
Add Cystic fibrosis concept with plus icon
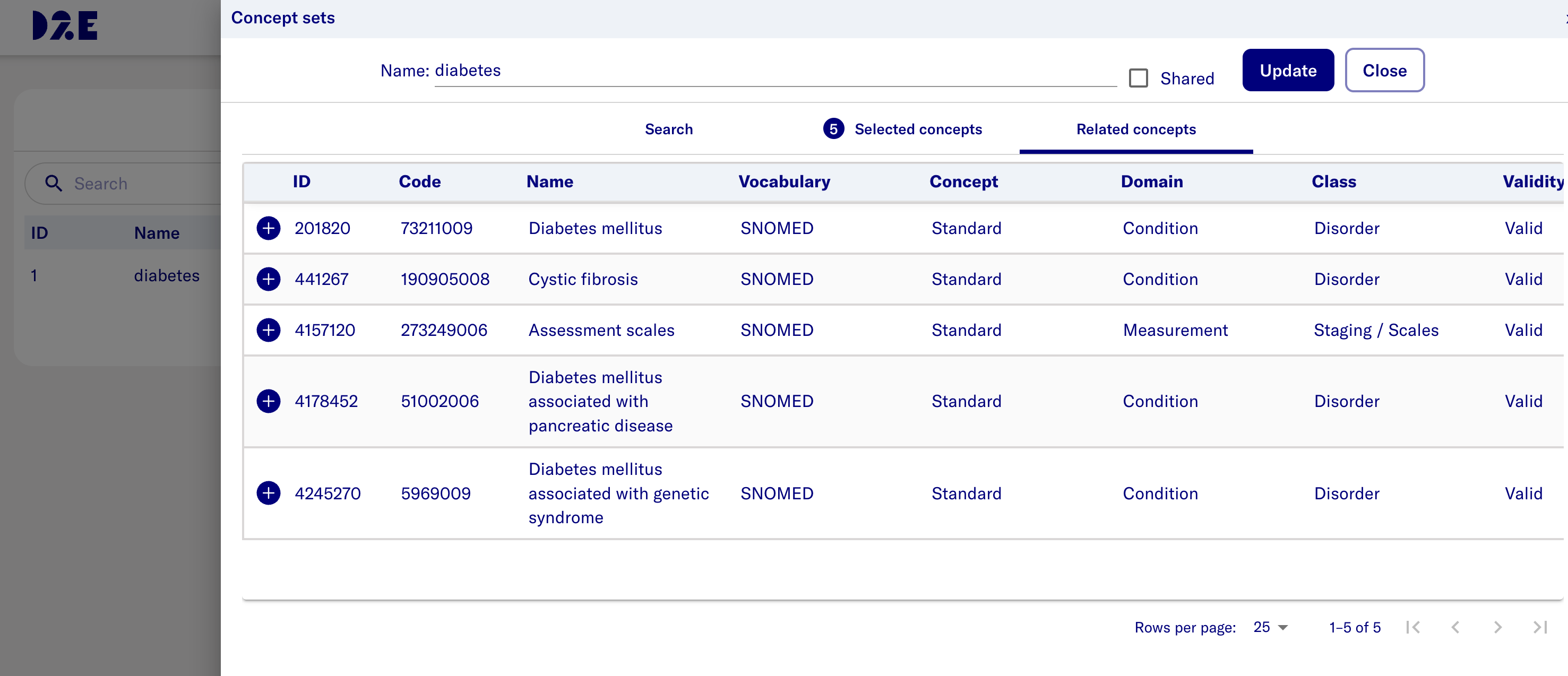(x=268, y=279)
